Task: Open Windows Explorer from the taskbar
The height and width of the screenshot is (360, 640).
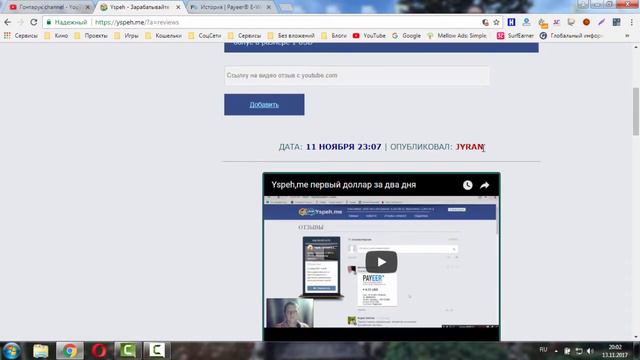Action: [x=40, y=351]
